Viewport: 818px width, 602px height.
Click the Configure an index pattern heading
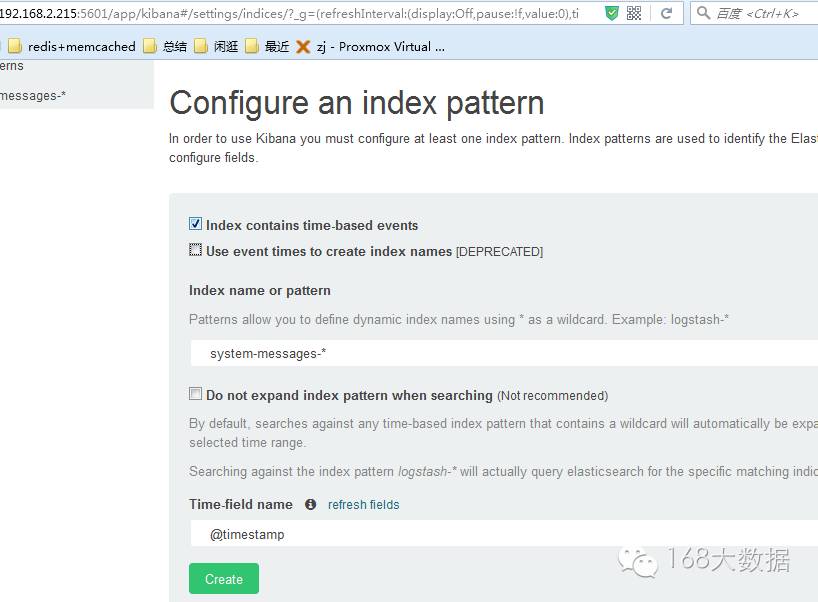357,103
